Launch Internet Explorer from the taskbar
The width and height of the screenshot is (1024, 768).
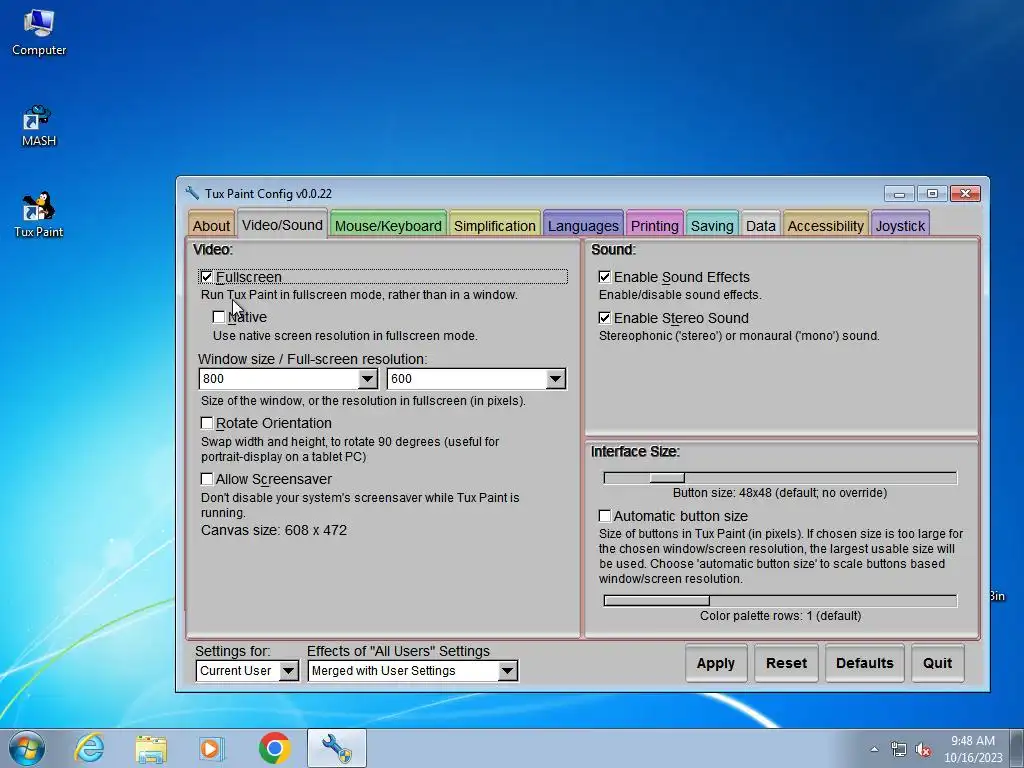[x=89, y=748]
